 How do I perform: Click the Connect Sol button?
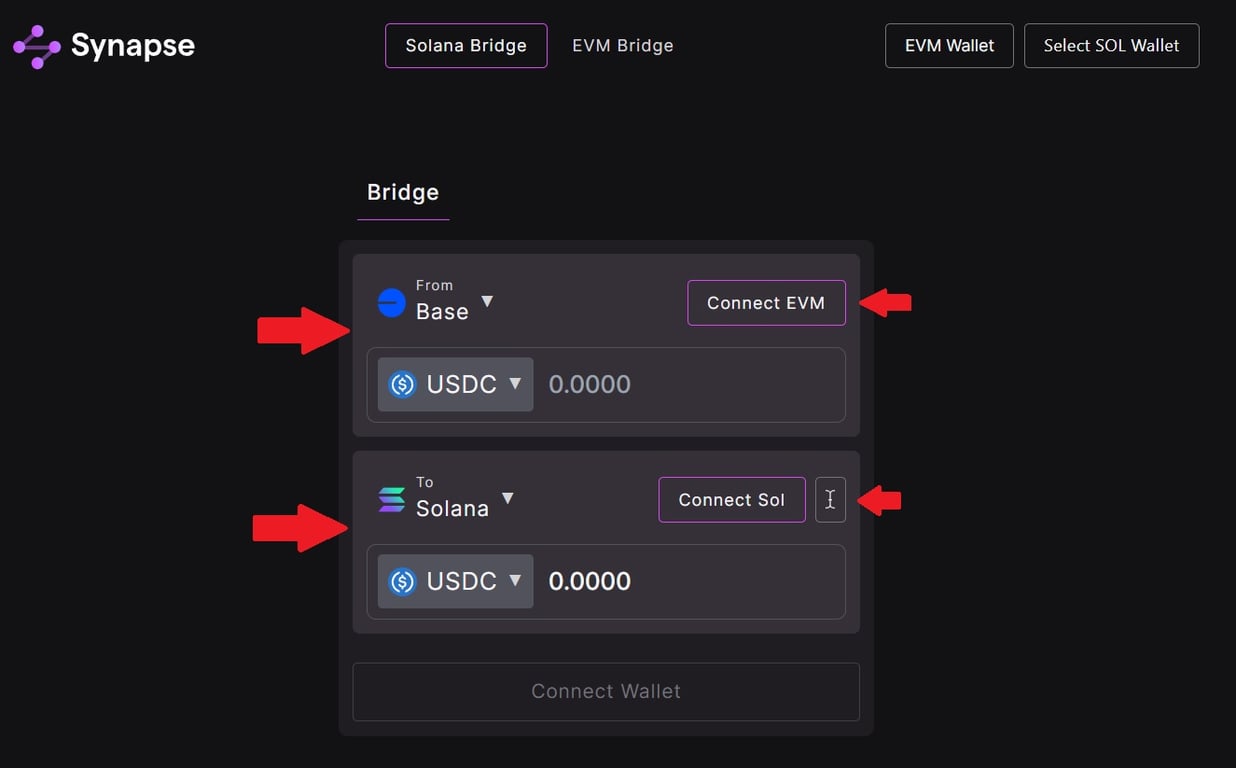(x=731, y=499)
